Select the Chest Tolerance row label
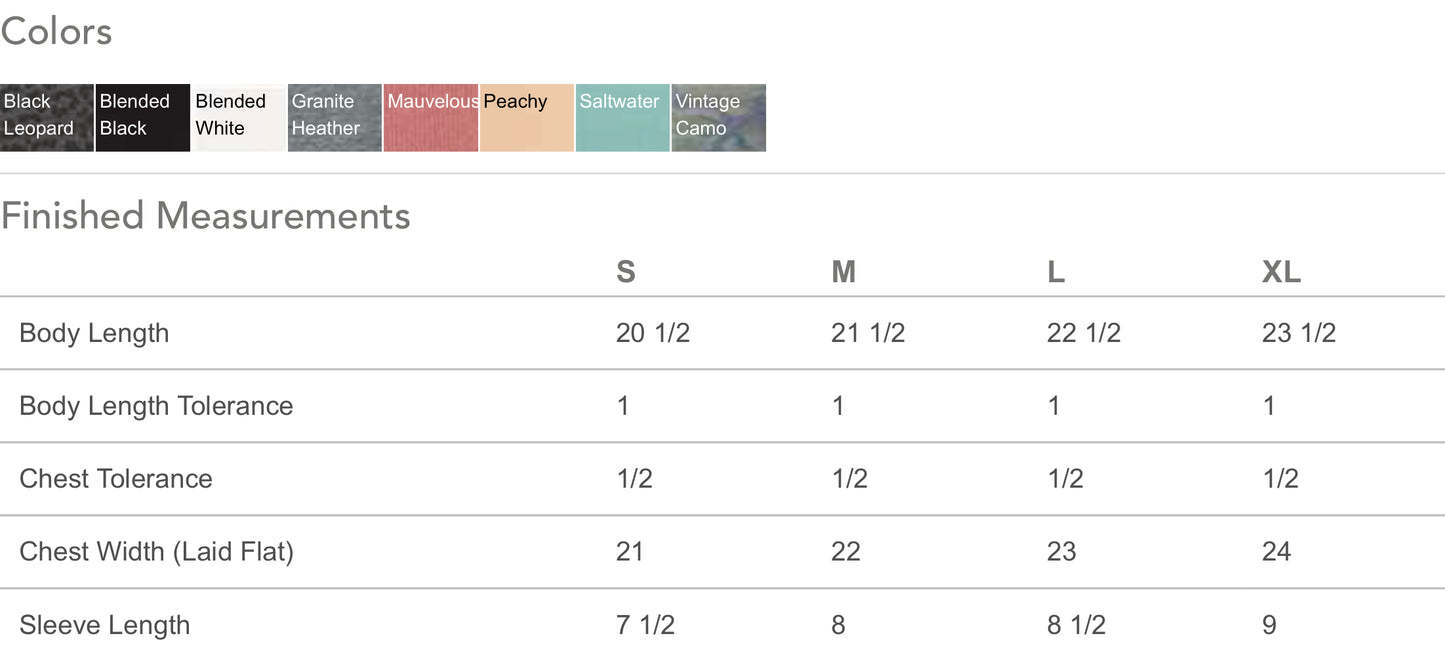Viewport: 1445px width, 659px height. coord(116,479)
